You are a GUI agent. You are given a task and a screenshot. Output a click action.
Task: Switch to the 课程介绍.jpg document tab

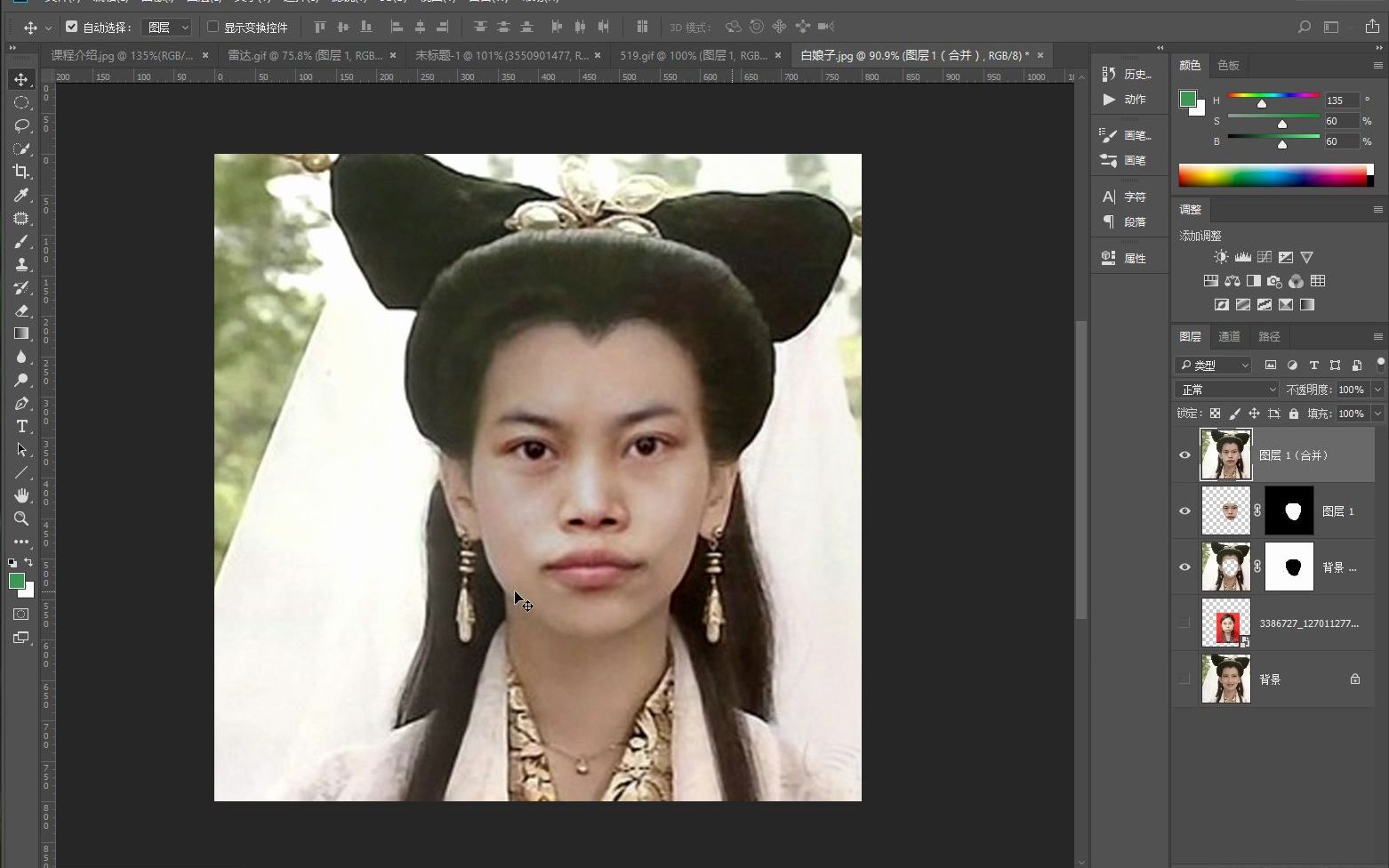coord(122,55)
